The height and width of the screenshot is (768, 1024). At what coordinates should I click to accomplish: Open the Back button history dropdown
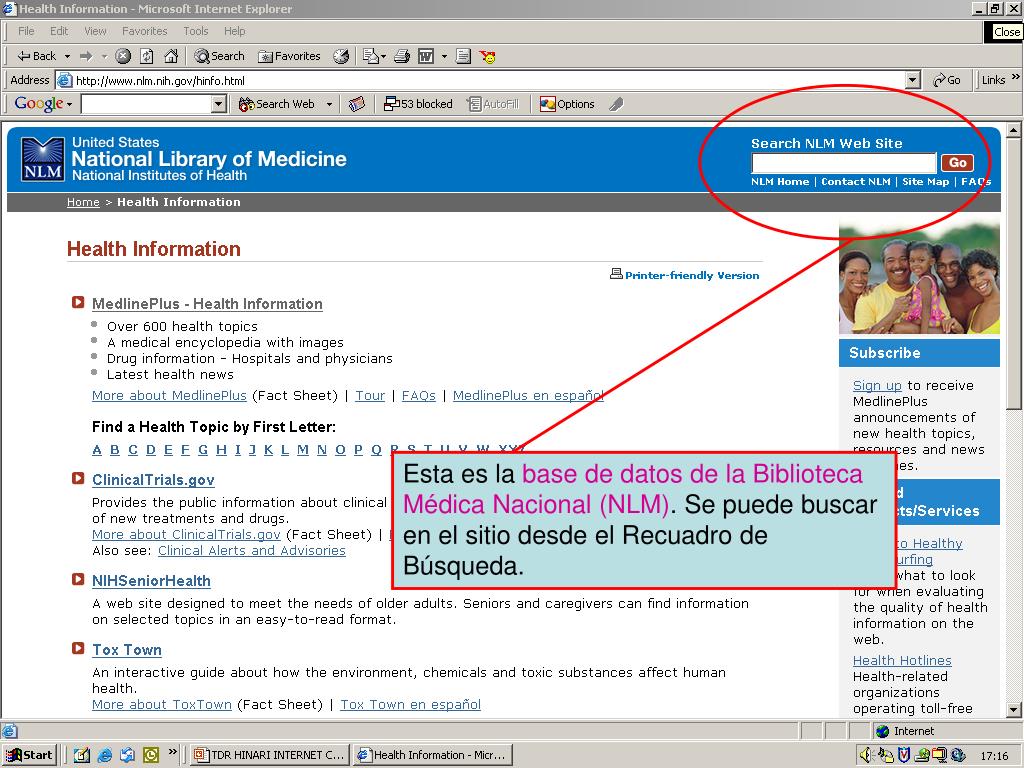[67, 56]
